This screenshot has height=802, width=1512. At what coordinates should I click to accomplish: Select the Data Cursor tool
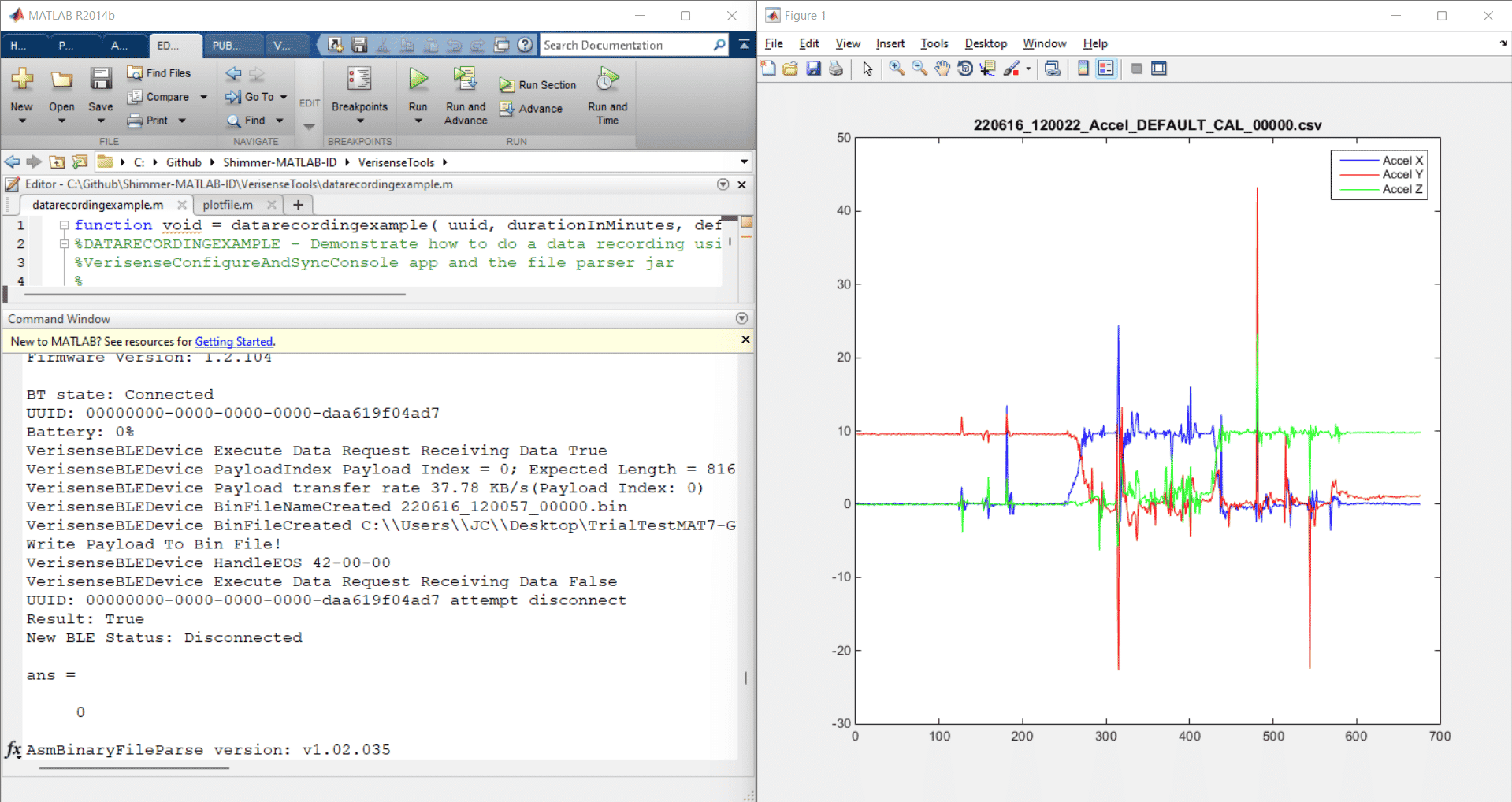(x=987, y=69)
